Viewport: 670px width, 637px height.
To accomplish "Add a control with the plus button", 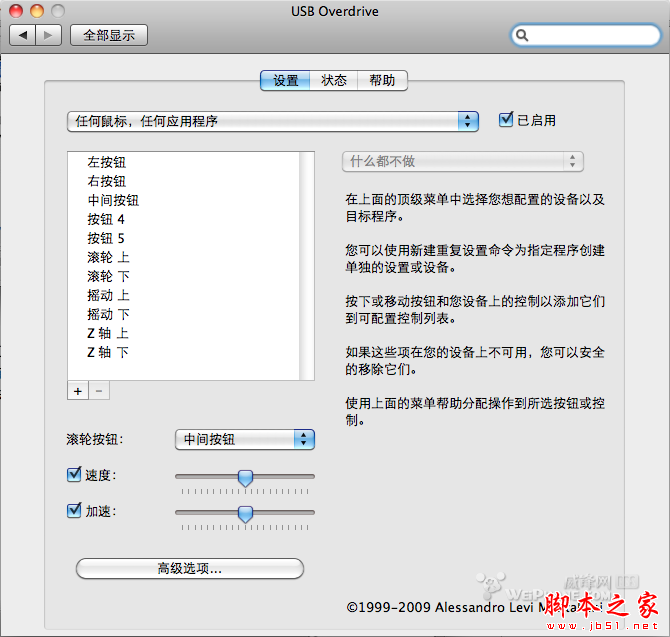I will point(78,391).
